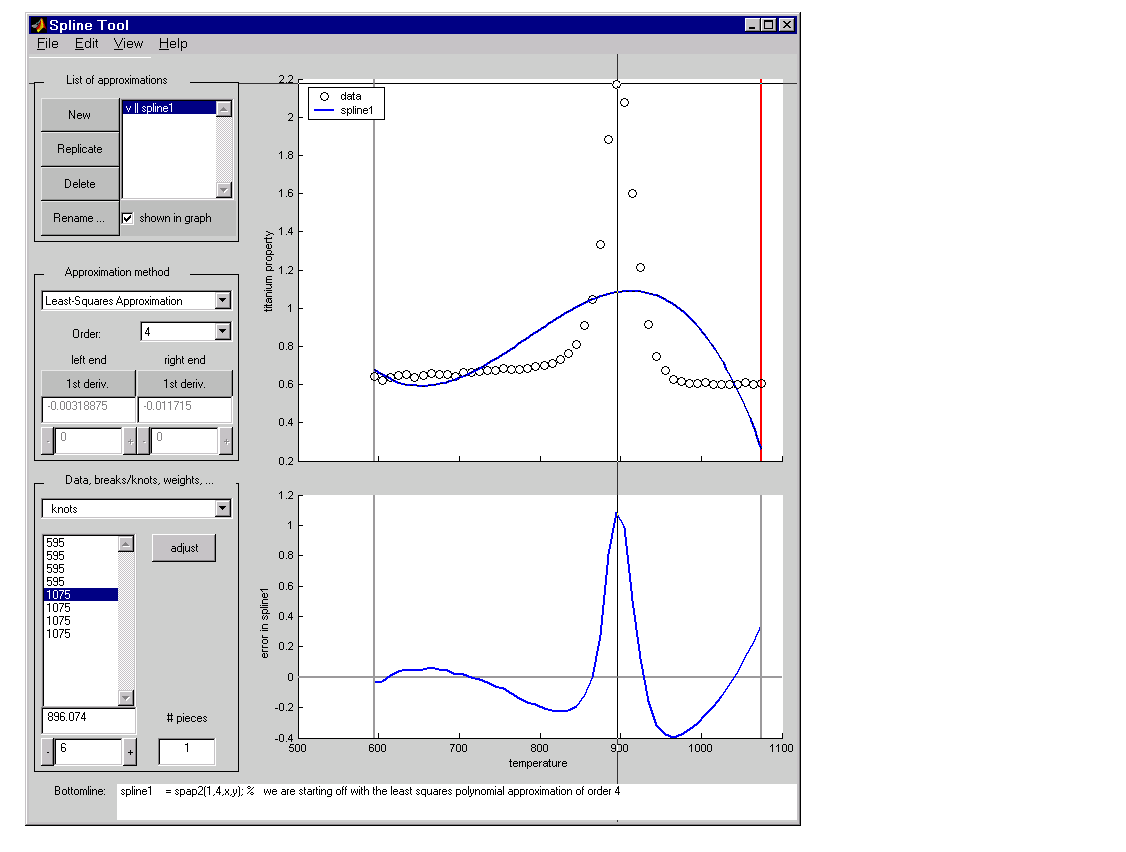Open the File menu
The image size is (1126, 852).
coord(48,44)
